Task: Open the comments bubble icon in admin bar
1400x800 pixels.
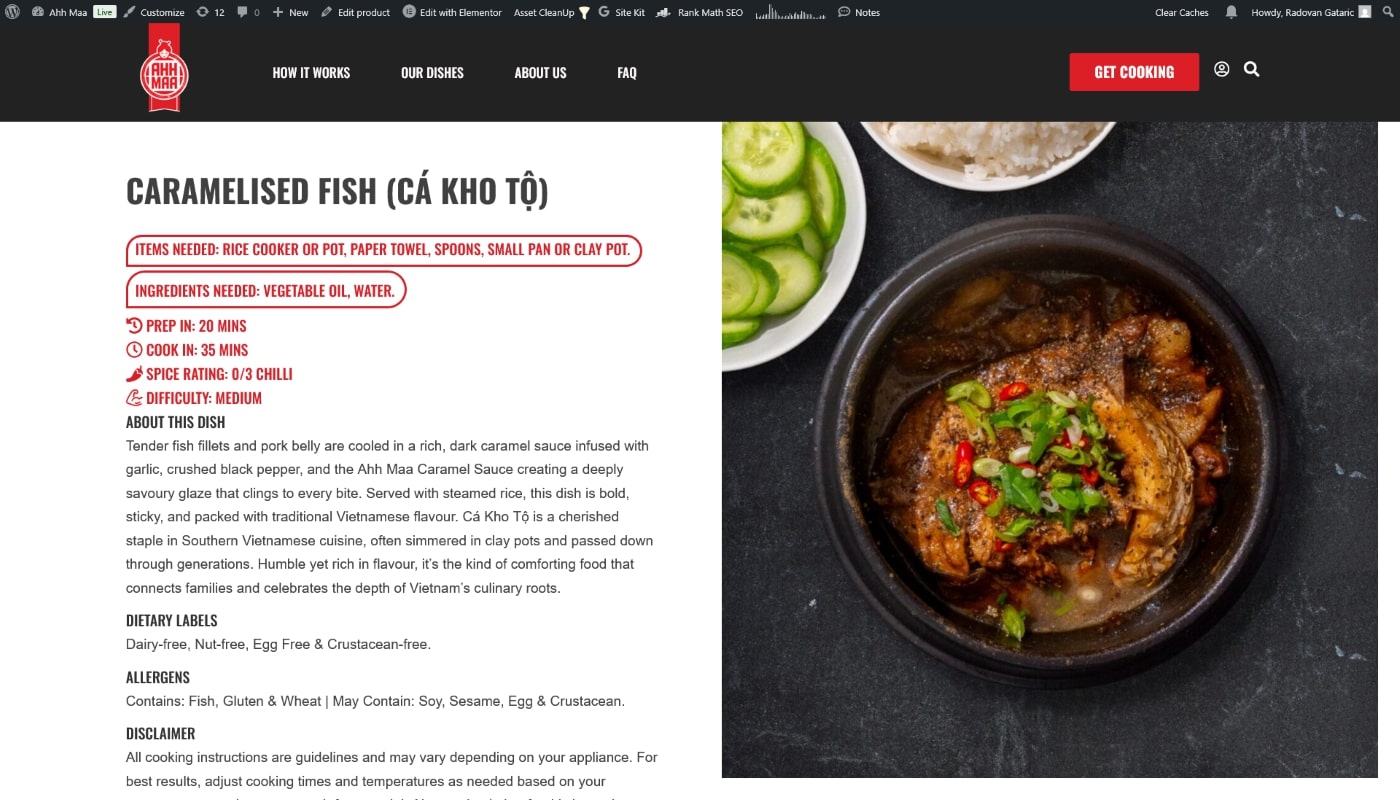Action: [x=249, y=12]
